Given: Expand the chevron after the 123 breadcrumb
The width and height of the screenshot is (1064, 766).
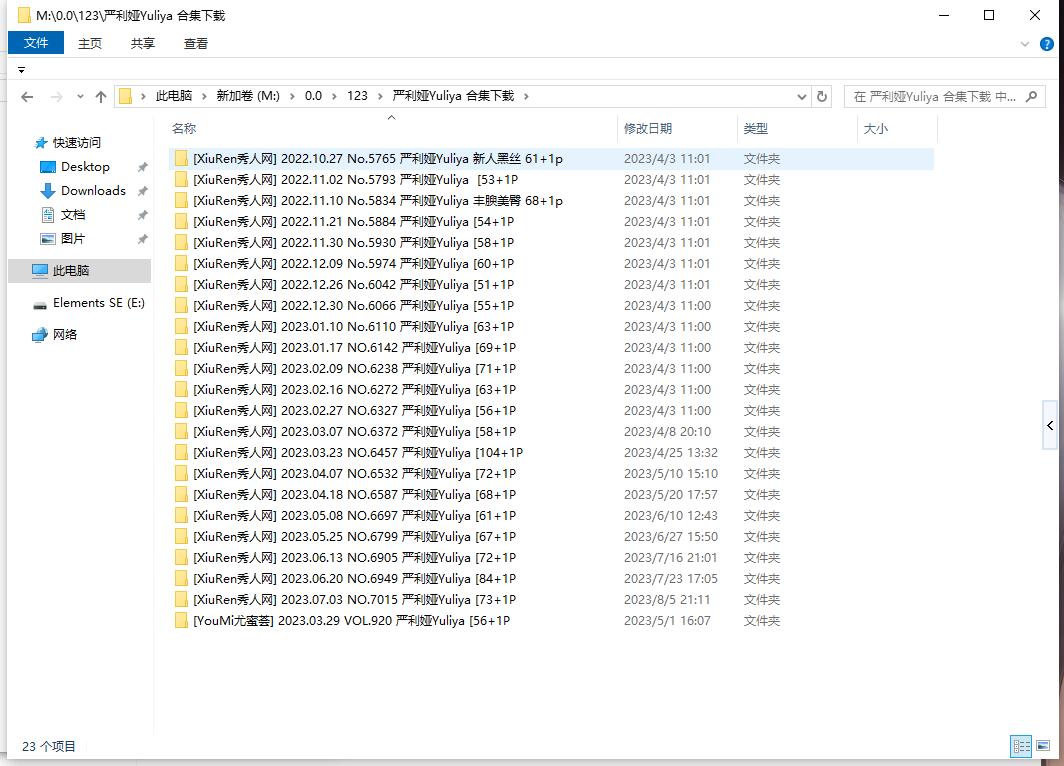Looking at the screenshot, I should click(379, 96).
